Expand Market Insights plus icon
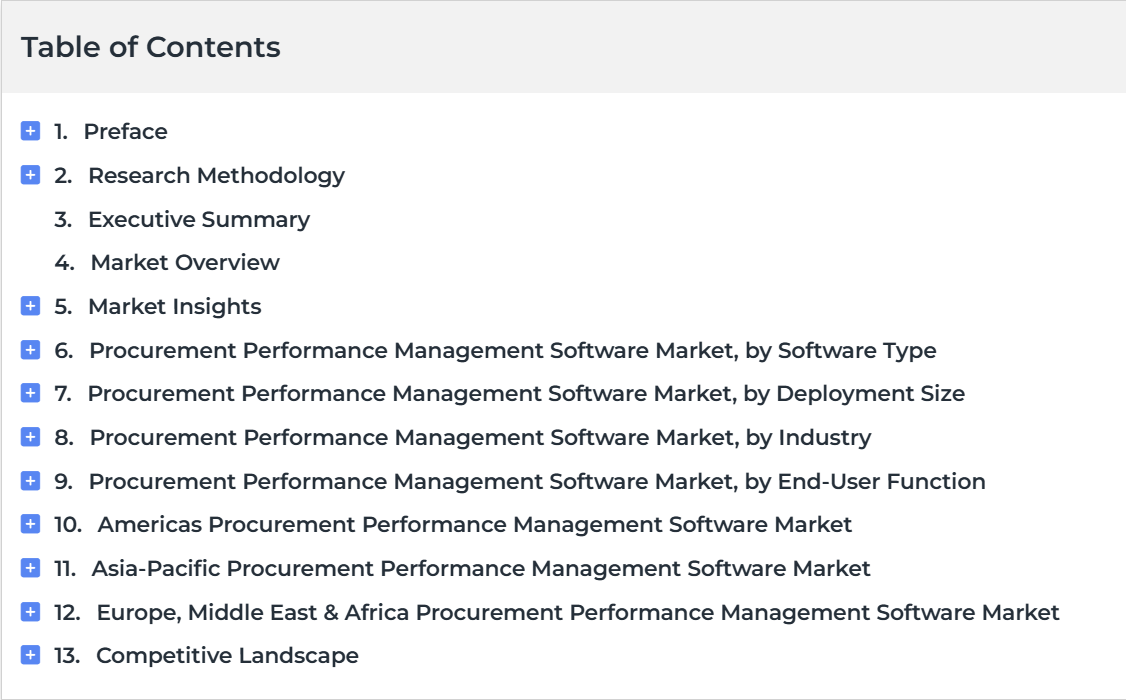The width and height of the screenshot is (1126, 700). [30, 307]
